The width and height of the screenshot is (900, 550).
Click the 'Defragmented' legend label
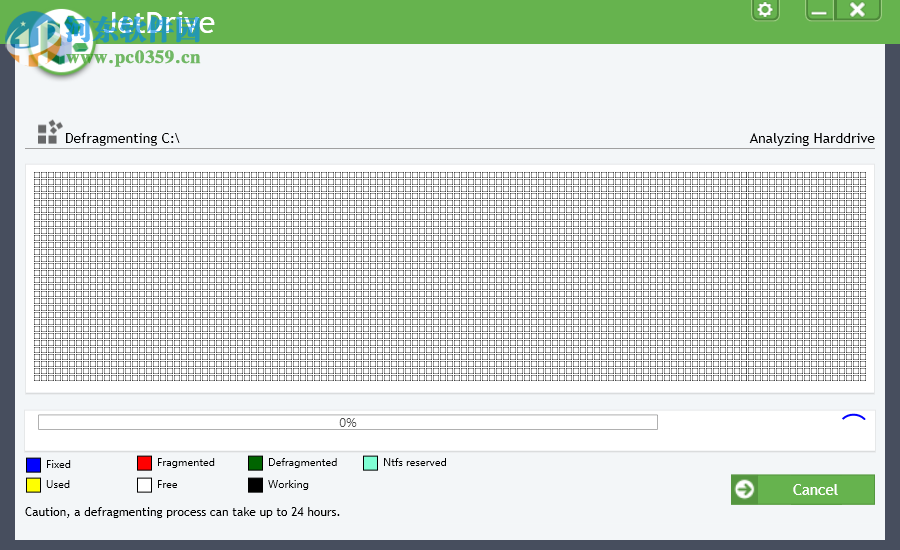pos(302,462)
